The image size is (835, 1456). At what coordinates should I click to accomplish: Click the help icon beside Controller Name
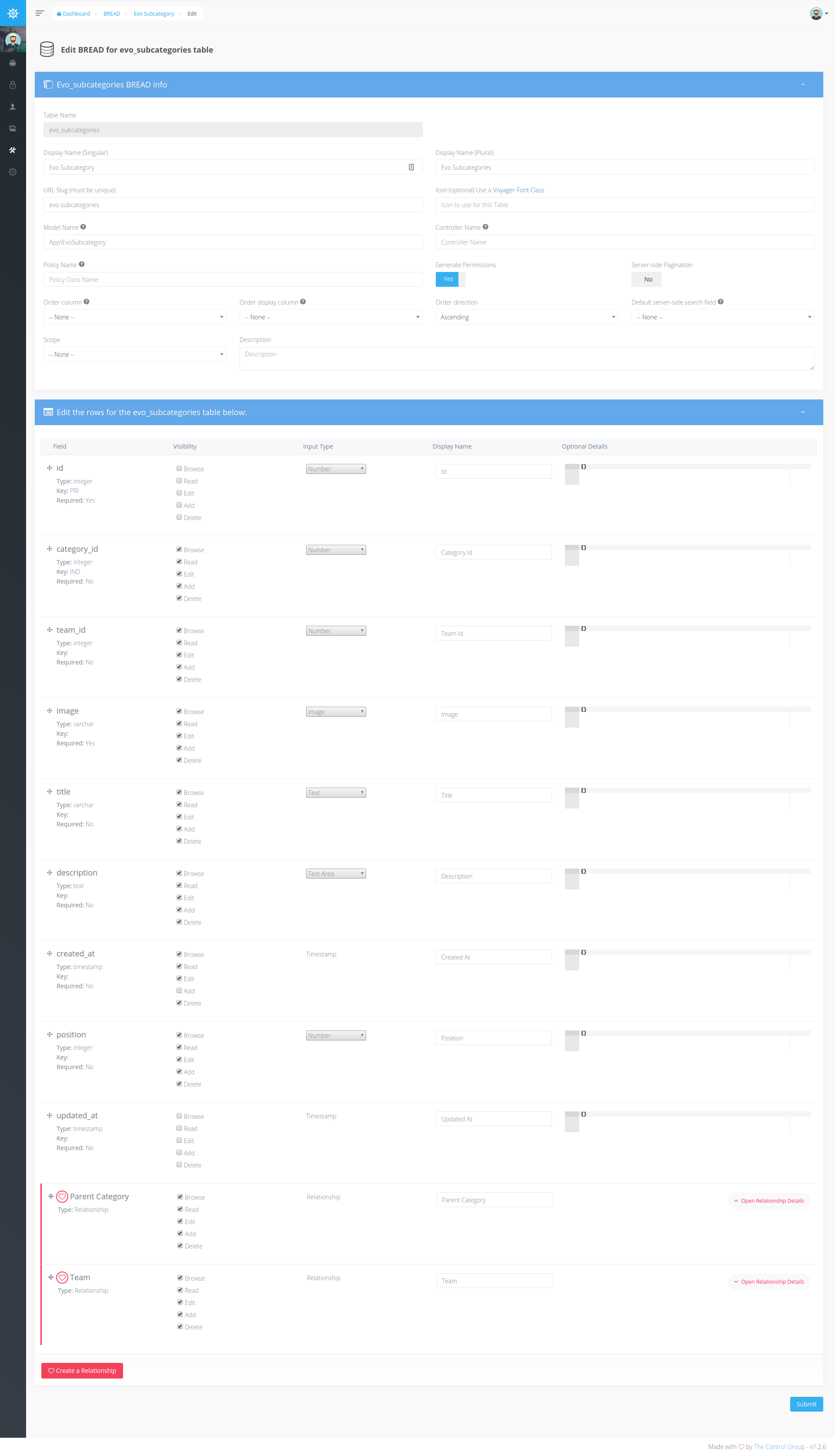485,227
